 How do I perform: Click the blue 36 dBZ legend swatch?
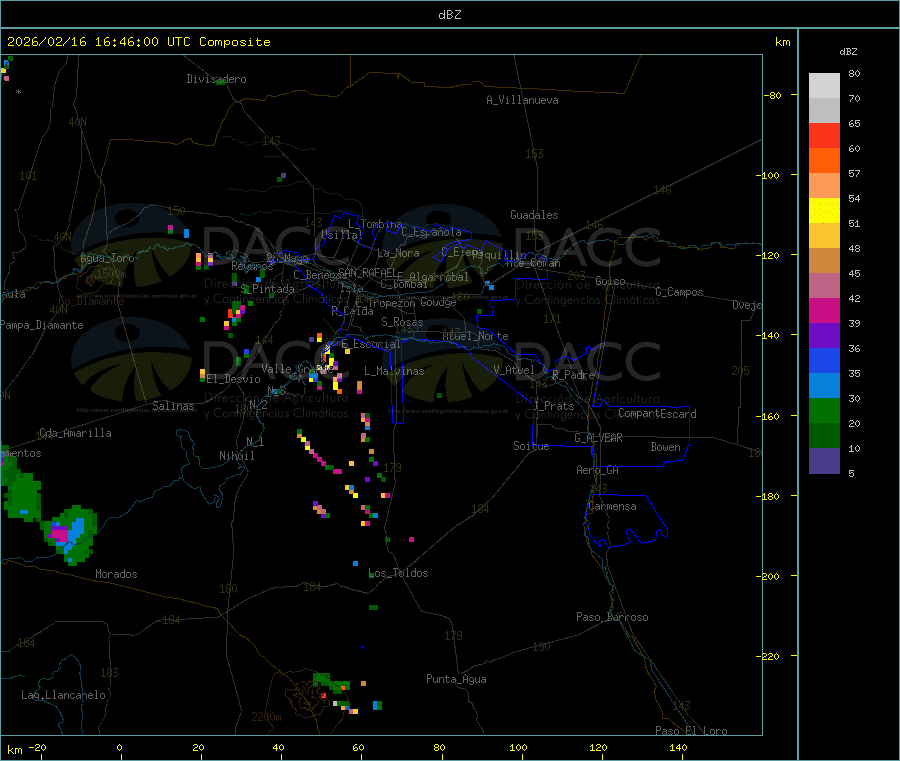824,360
